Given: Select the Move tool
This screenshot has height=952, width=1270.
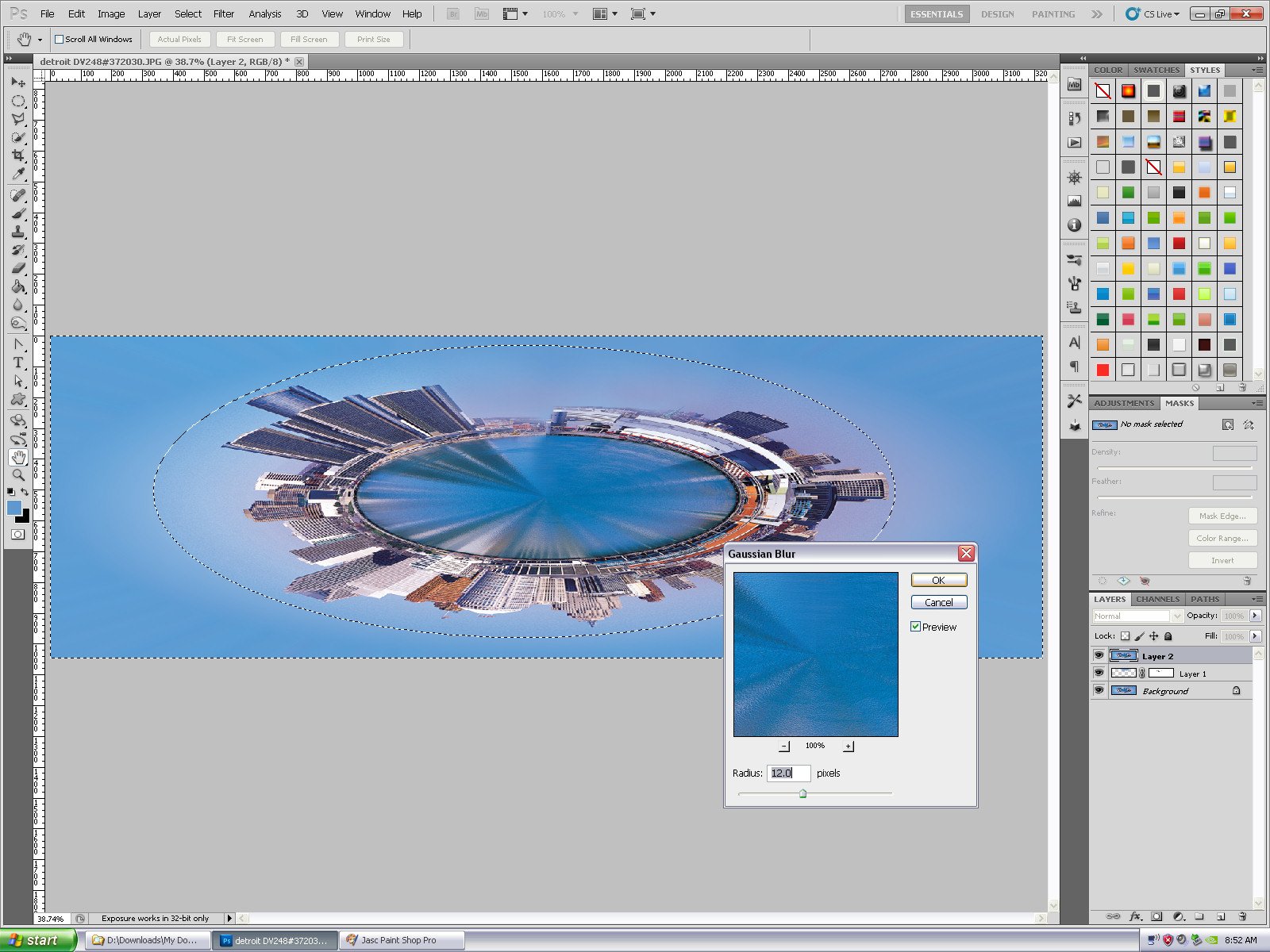Looking at the screenshot, I should point(18,83).
